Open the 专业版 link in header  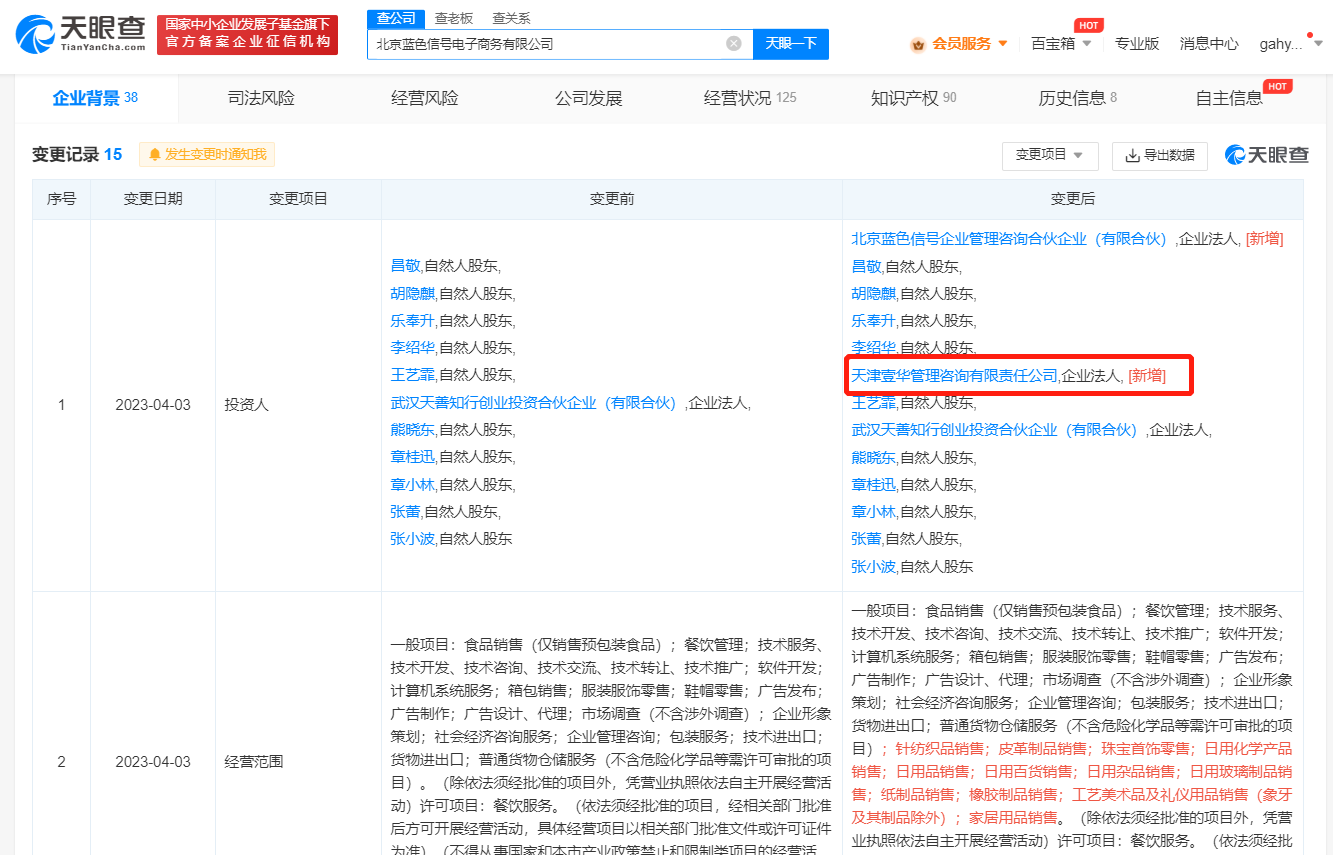click(x=1137, y=44)
